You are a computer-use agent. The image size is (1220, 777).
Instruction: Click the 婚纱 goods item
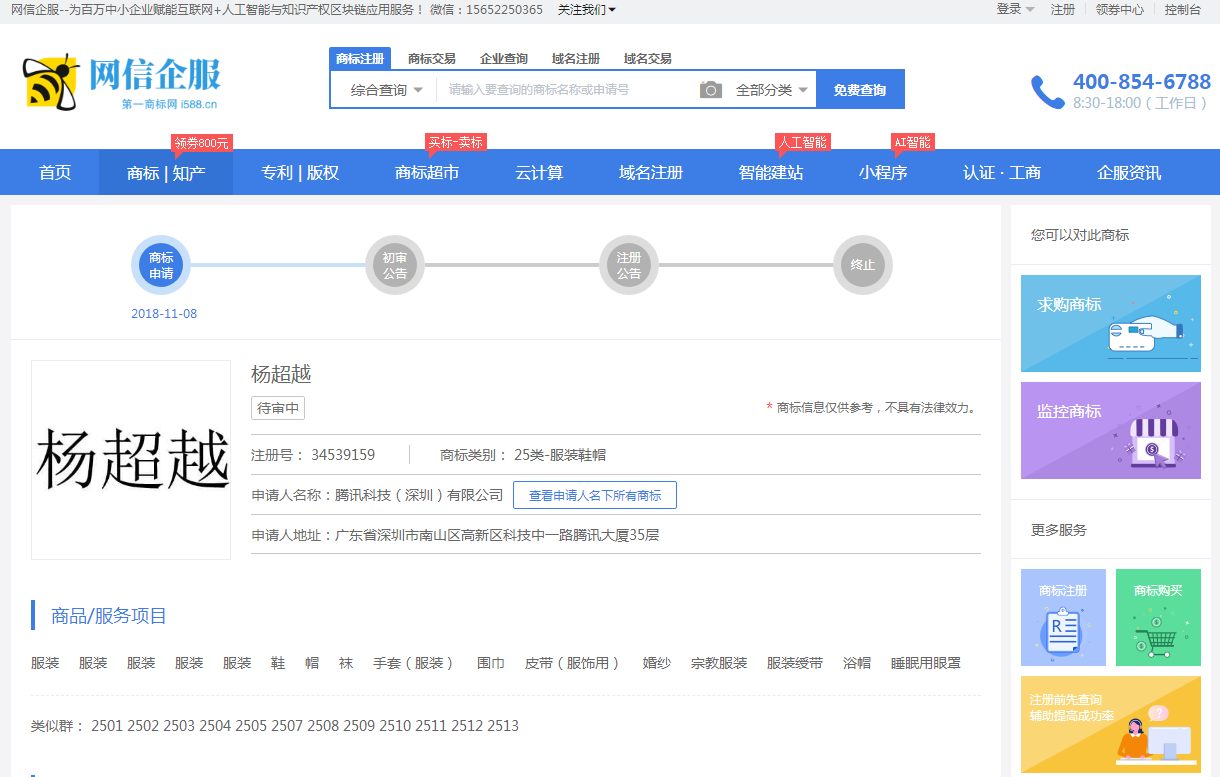tap(657, 663)
